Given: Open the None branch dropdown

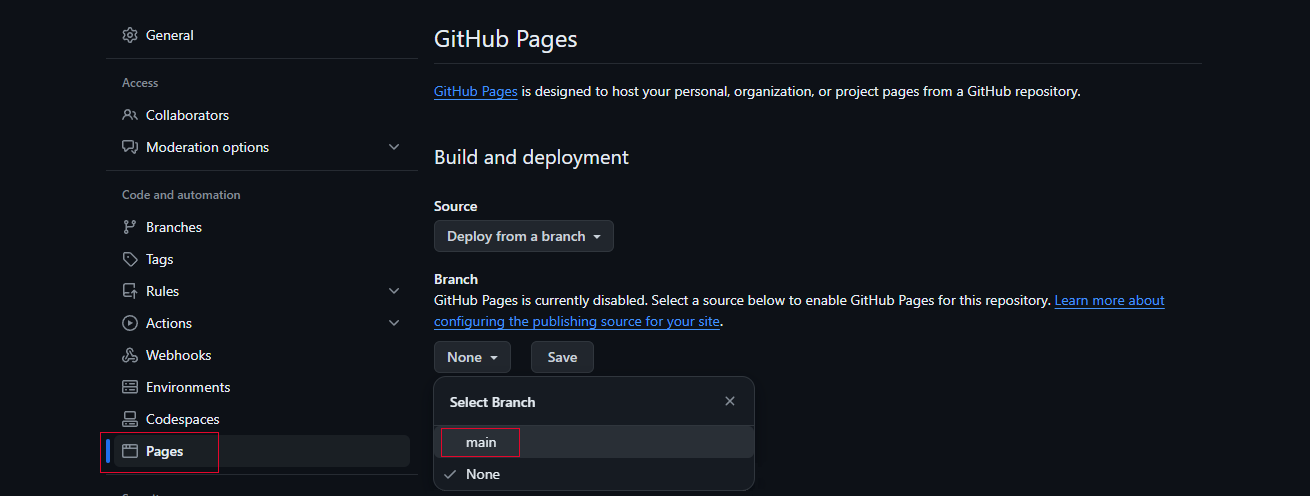Looking at the screenshot, I should (x=472, y=357).
